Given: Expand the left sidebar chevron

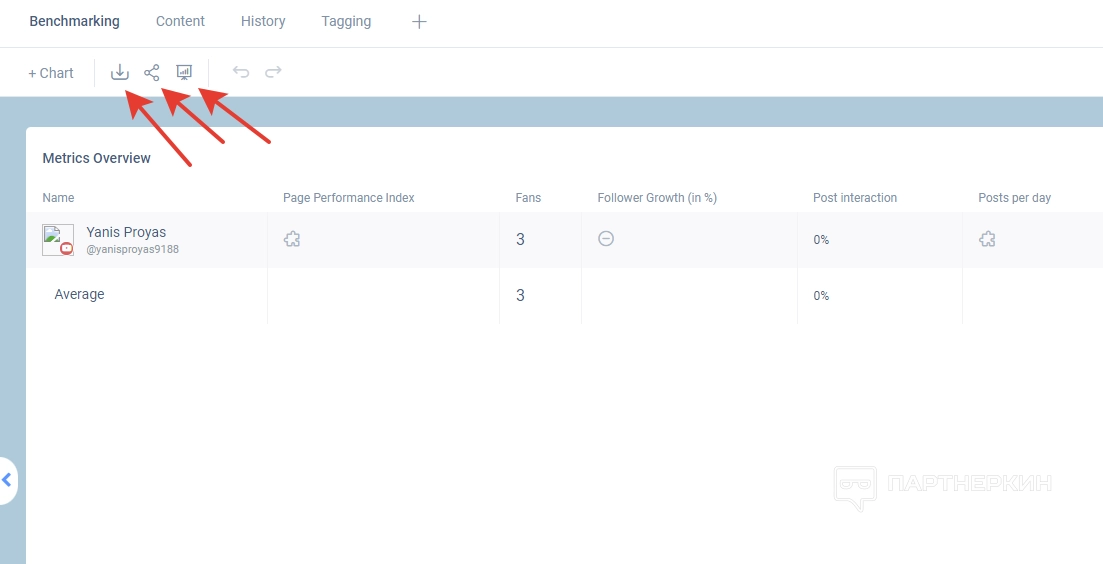Looking at the screenshot, I should click(8, 481).
